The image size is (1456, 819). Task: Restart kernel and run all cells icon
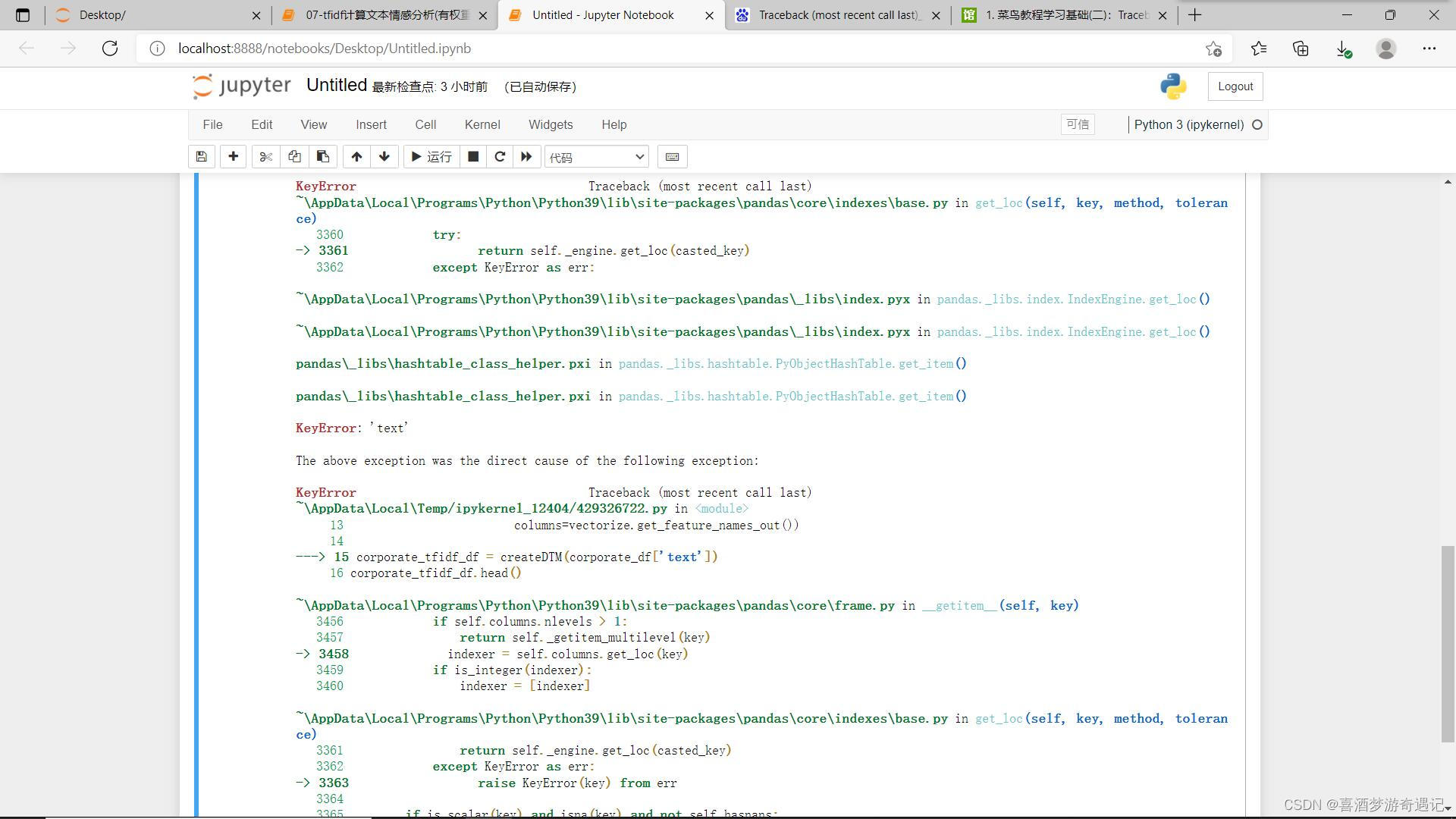point(526,157)
